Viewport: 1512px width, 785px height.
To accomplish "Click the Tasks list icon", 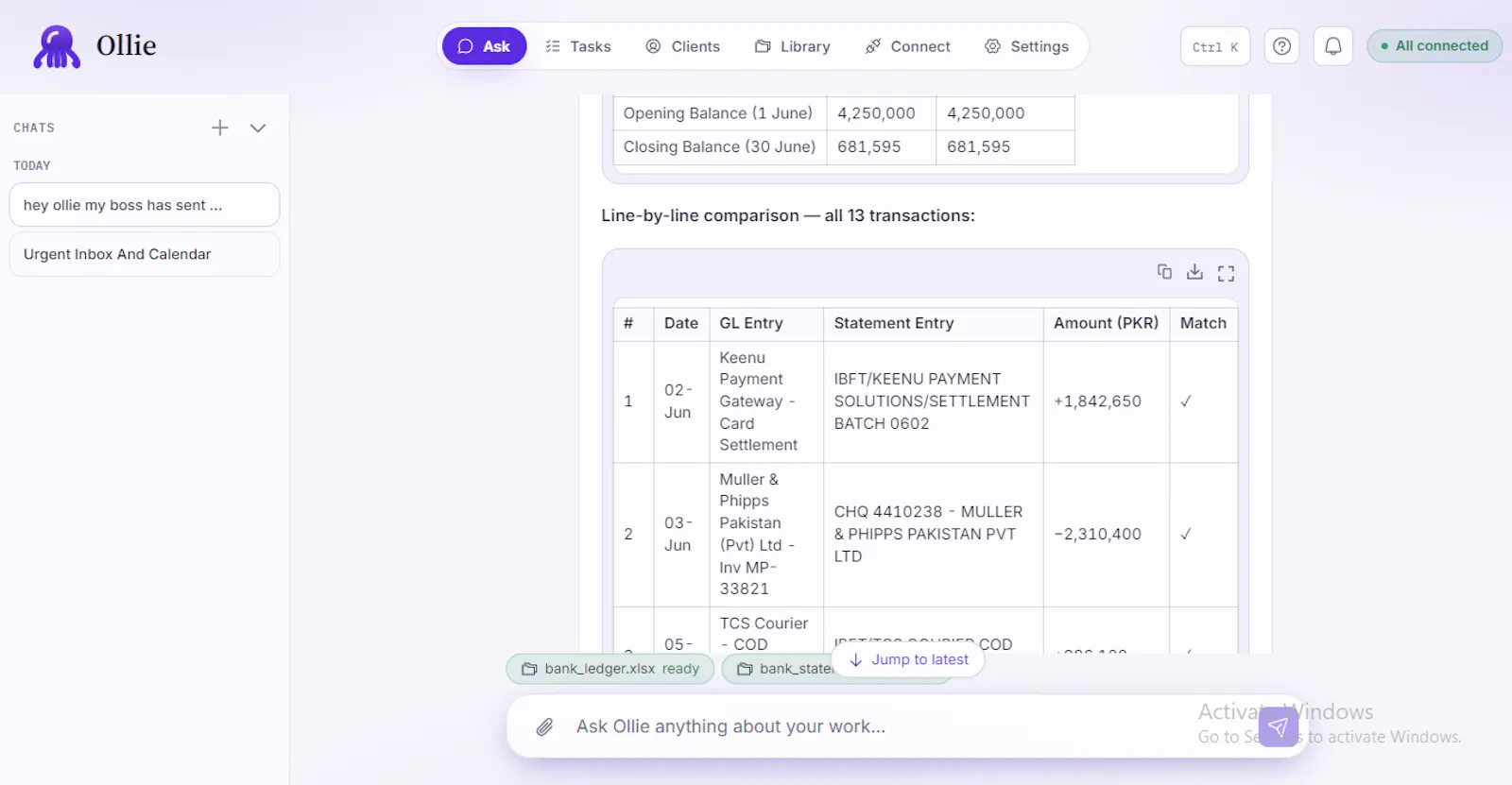I will [x=553, y=46].
